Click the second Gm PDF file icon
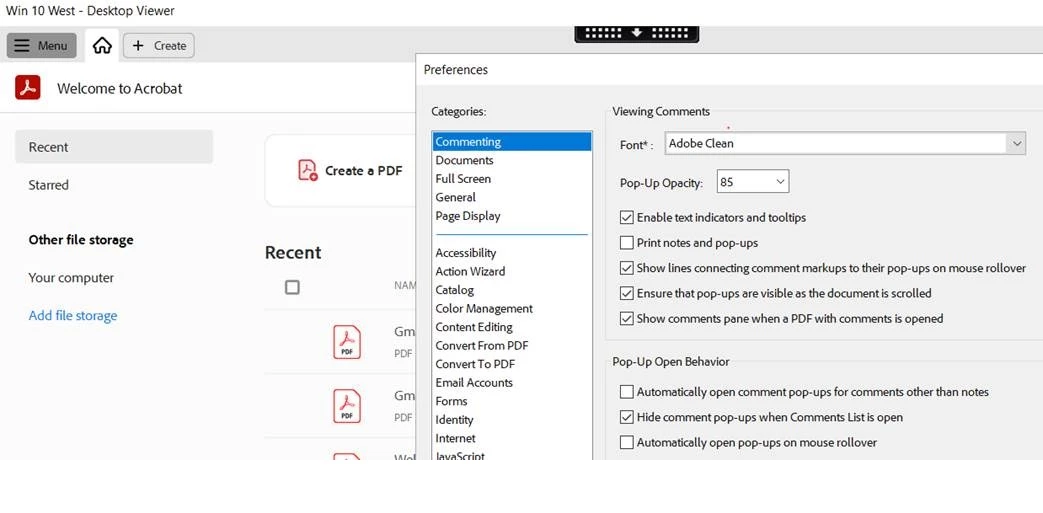Image resolution: width=1043 pixels, height=513 pixels. click(x=347, y=405)
